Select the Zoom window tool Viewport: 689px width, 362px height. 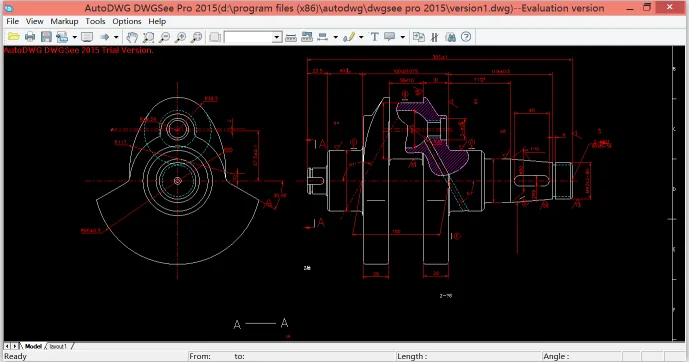tap(148, 37)
